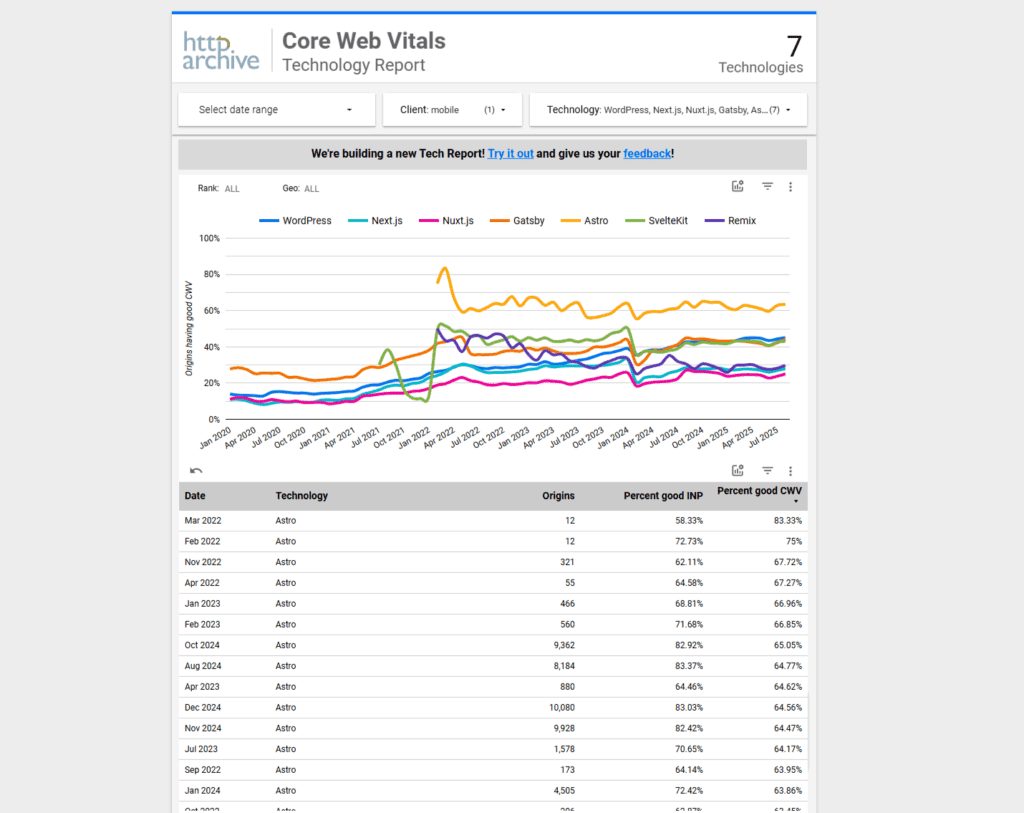Sort table by Origins column header
1024x813 pixels.
point(558,496)
